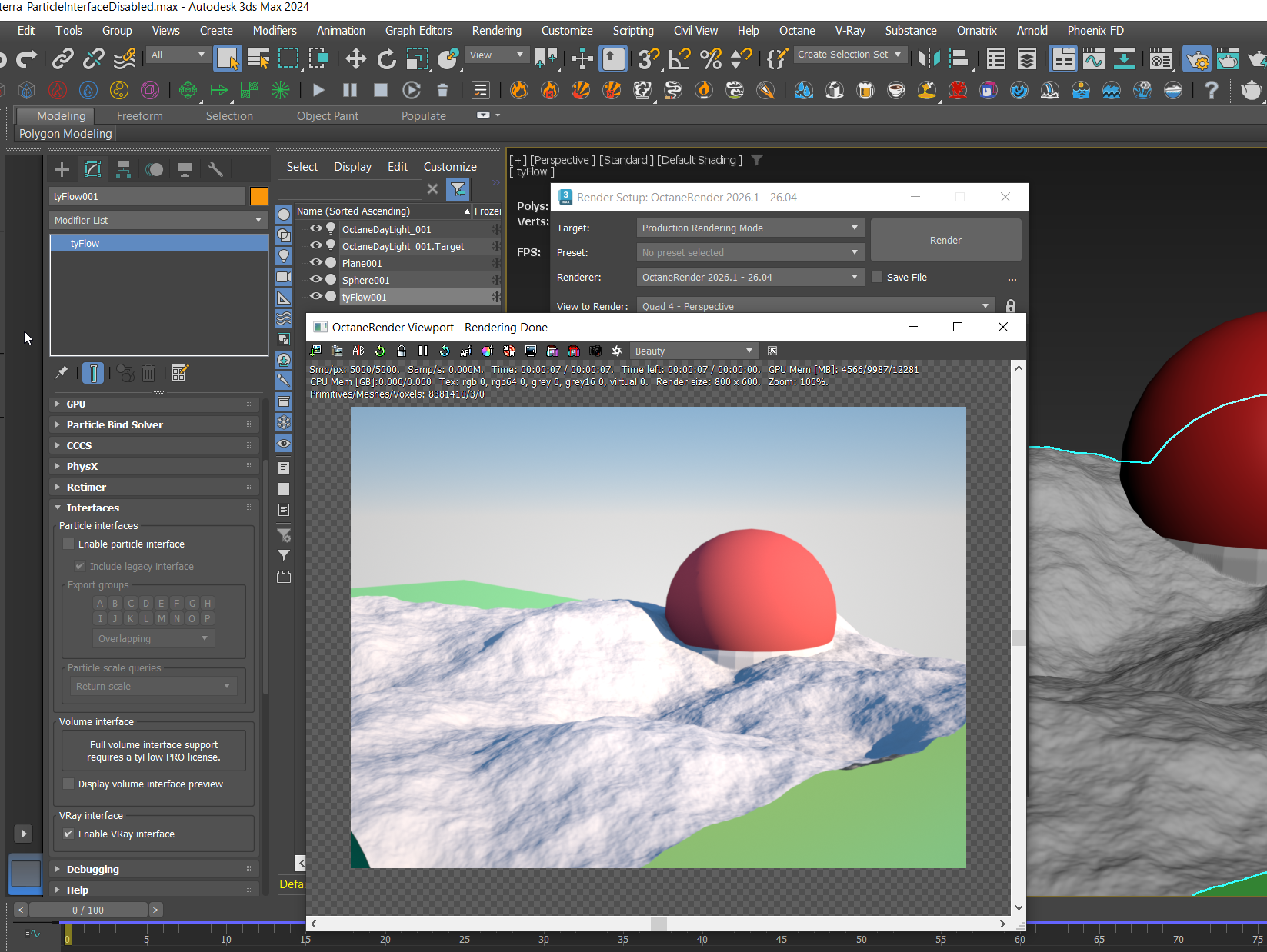Open the Select by Name tool
This screenshot has width=1267, height=952.
tap(258, 58)
